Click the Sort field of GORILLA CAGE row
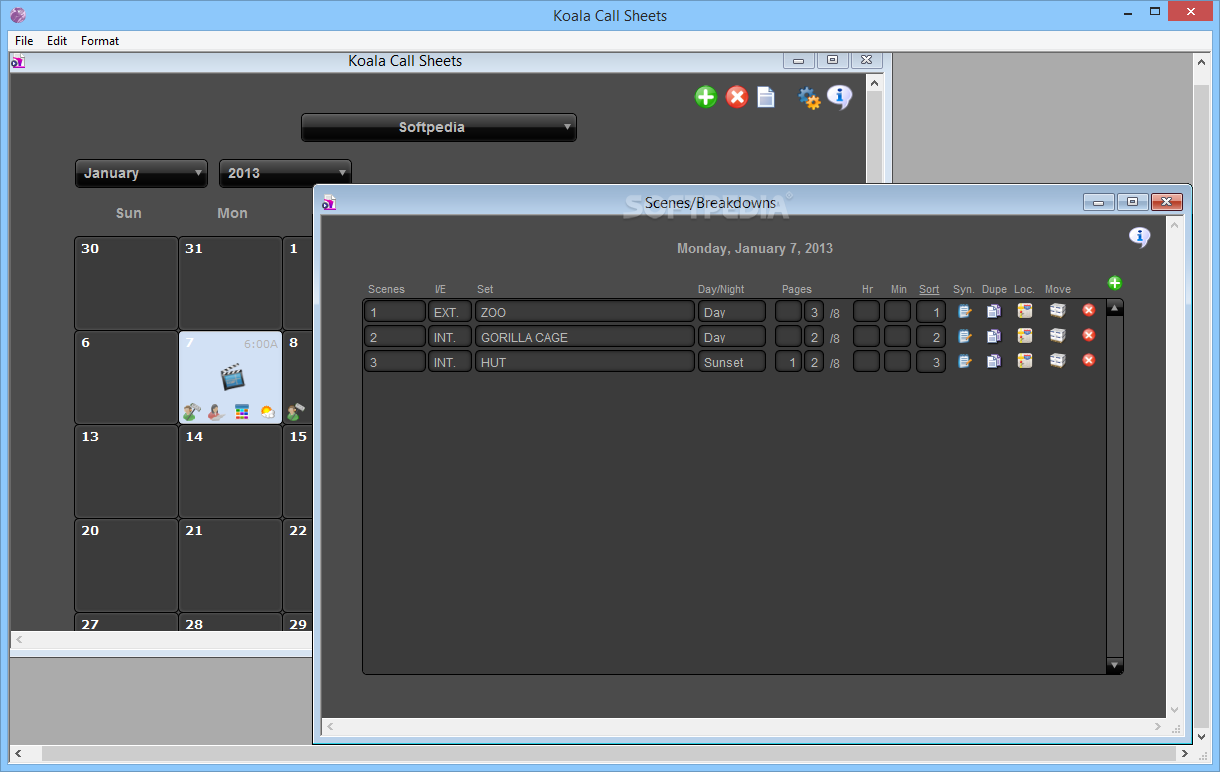This screenshot has width=1220, height=772. [931, 337]
